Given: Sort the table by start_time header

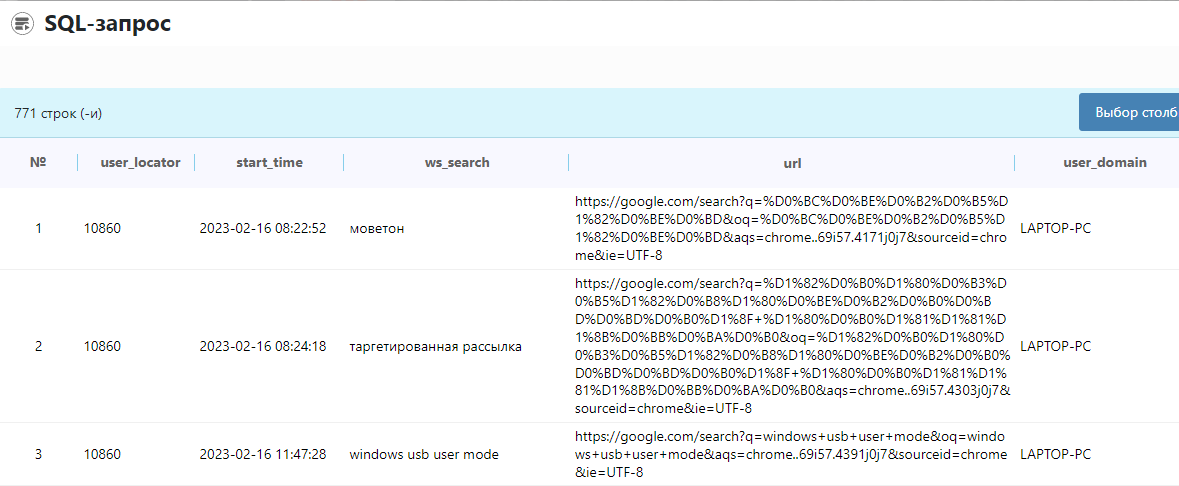Looking at the screenshot, I should coord(269,162).
